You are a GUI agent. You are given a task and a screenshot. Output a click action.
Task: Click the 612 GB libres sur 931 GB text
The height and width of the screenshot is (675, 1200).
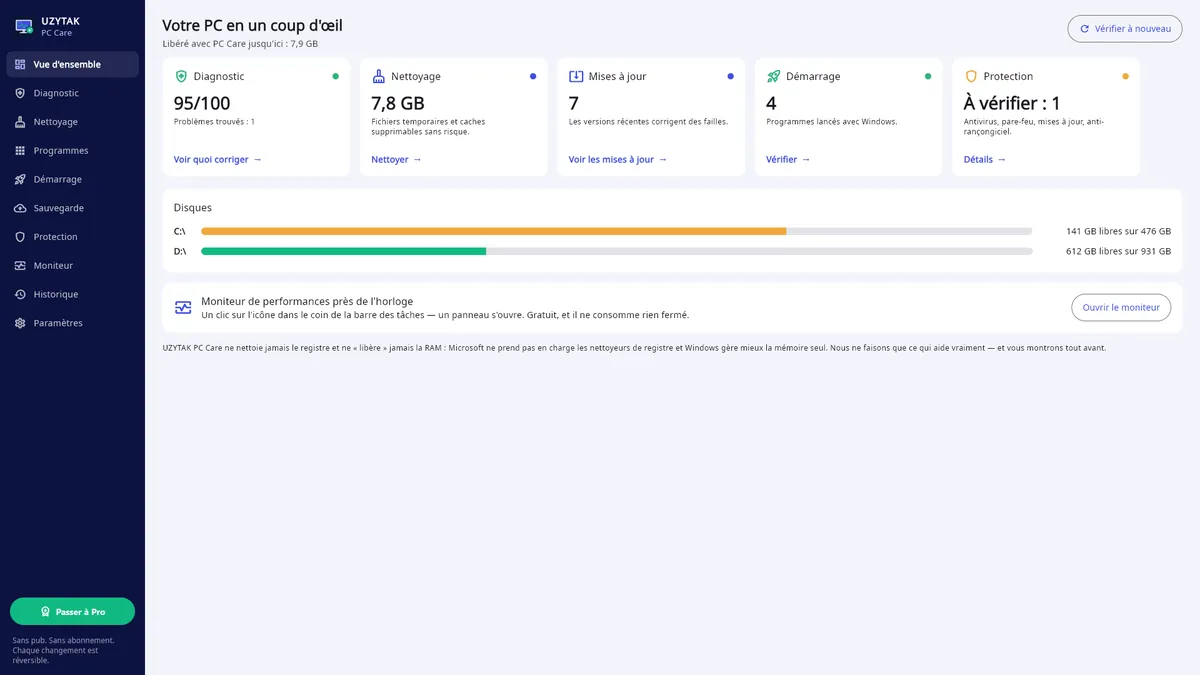click(1118, 251)
